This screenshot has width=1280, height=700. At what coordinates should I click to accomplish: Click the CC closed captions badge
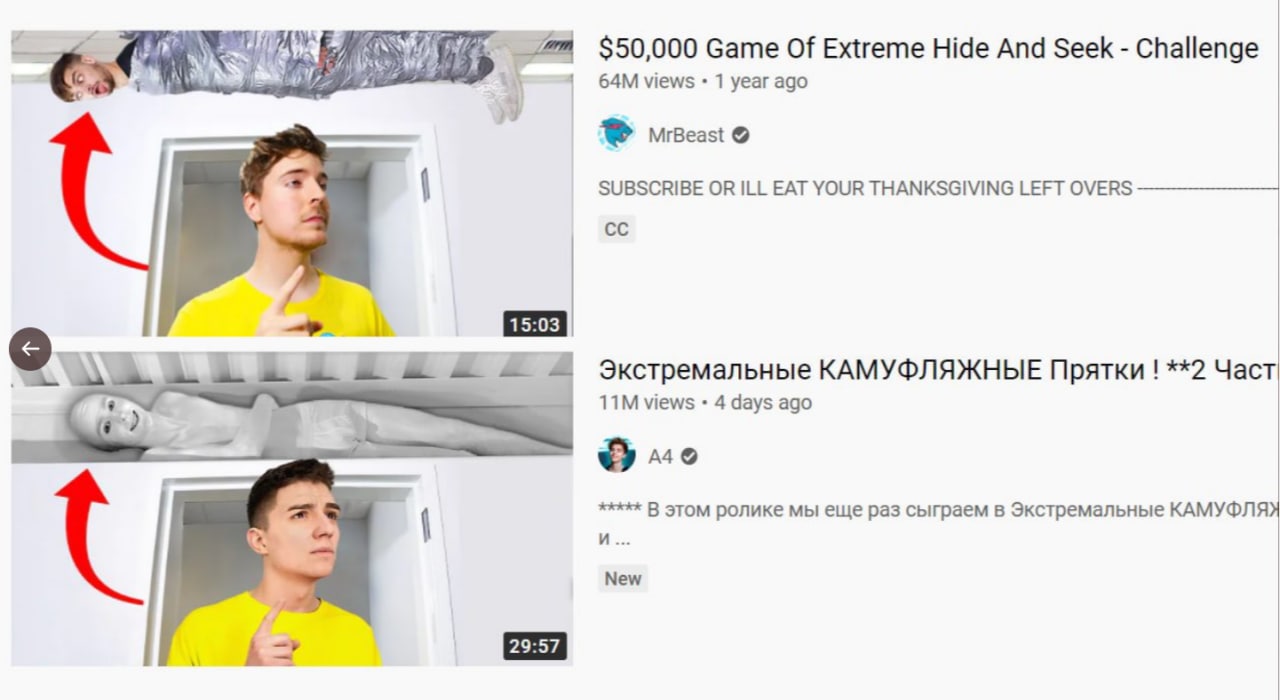click(x=617, y=229)
